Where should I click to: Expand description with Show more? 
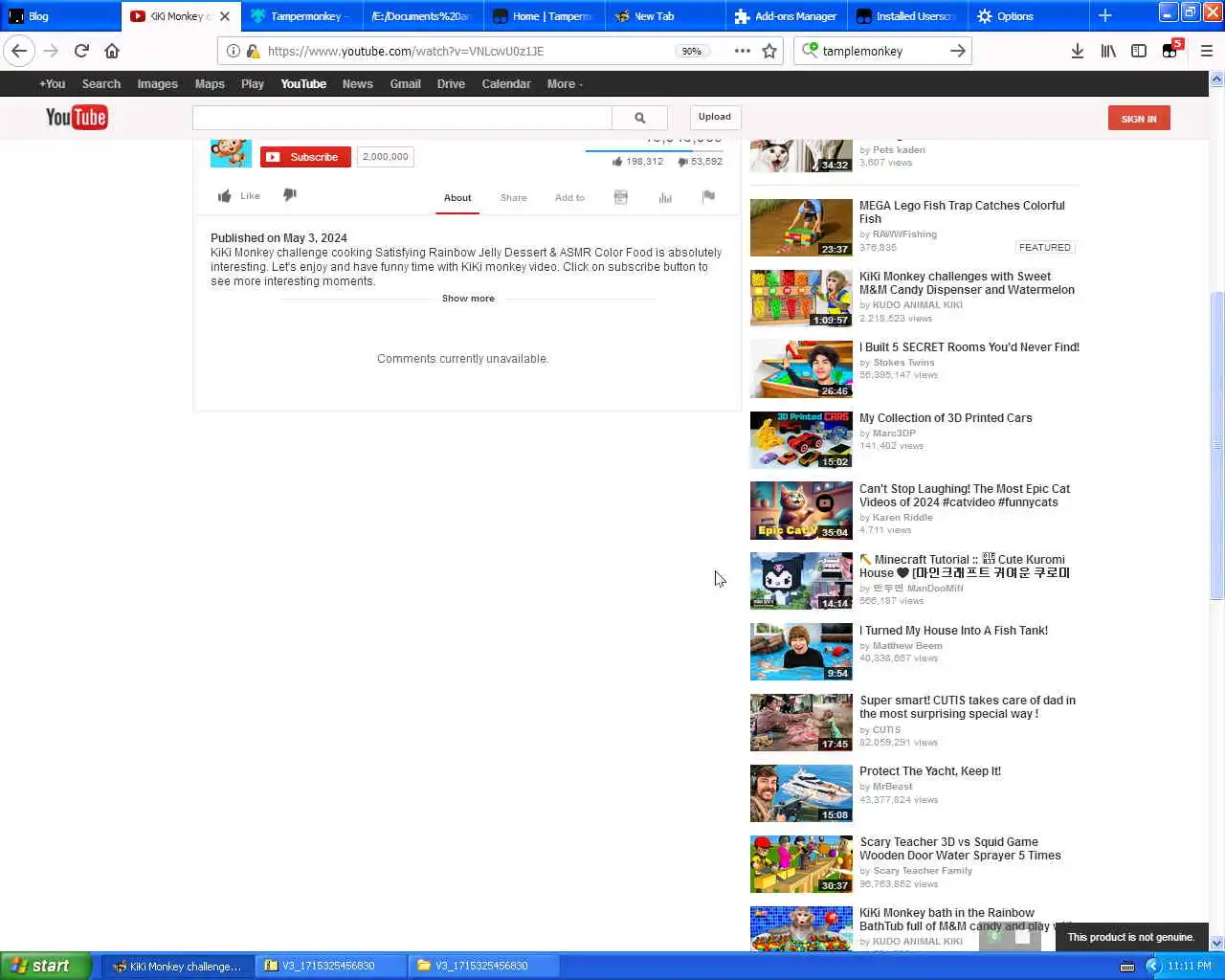click(x=468, y=299)
